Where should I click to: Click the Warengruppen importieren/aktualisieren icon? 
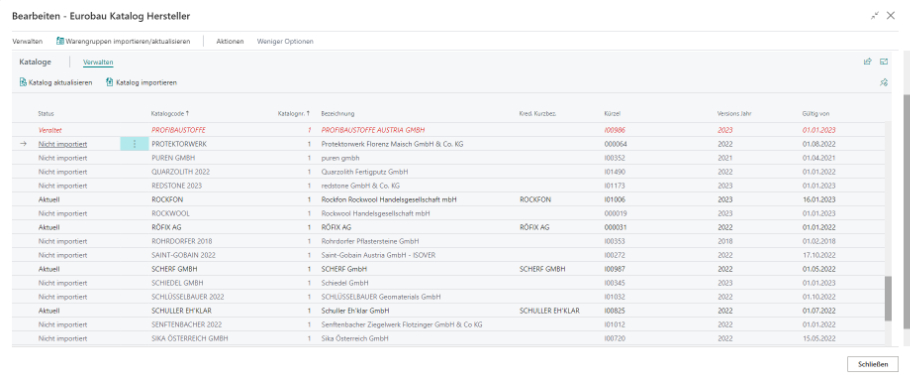coord(60,41)
